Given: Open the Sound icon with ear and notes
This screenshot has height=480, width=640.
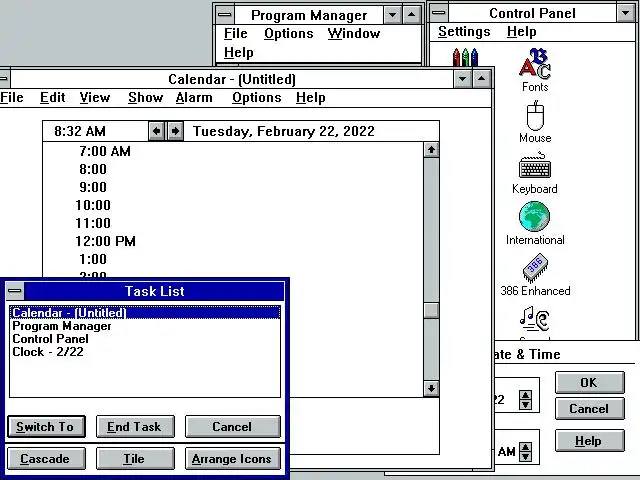Looking at the screenshot, I should [535, 322].
